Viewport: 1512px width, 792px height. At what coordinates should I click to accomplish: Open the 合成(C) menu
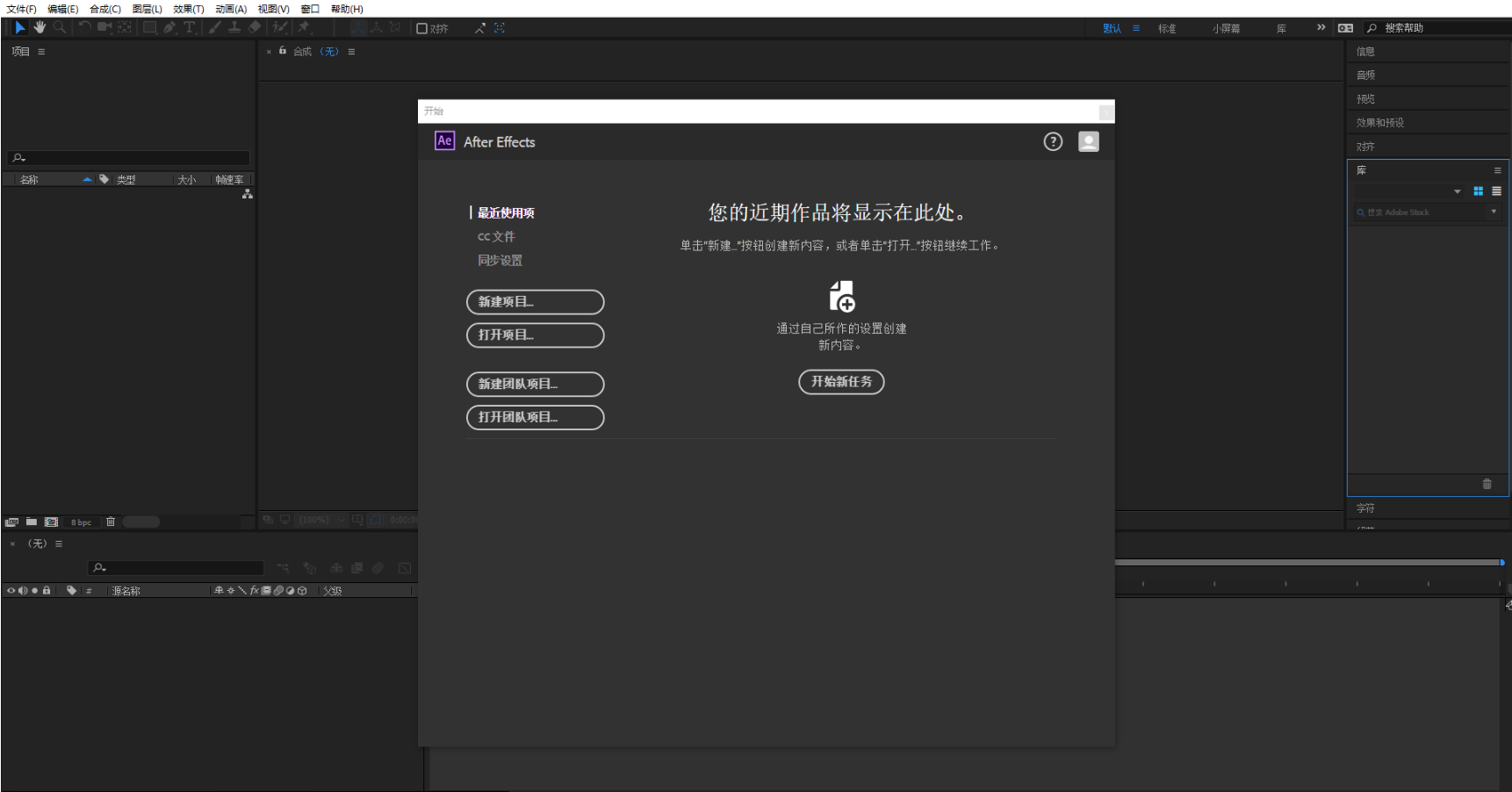click(x=105, y=9)
